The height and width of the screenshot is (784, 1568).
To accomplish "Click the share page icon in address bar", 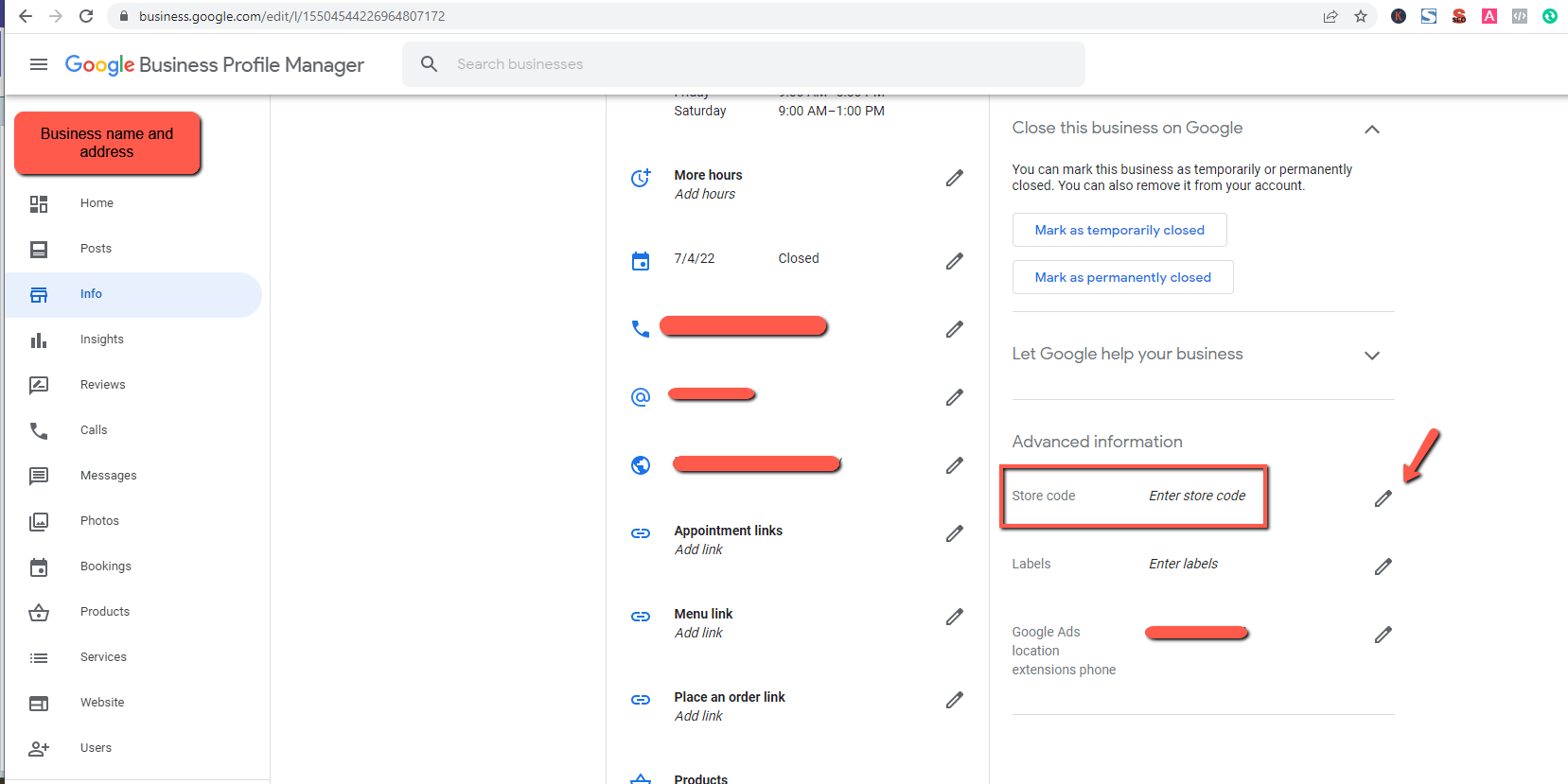I will (x=1330, y=16).
